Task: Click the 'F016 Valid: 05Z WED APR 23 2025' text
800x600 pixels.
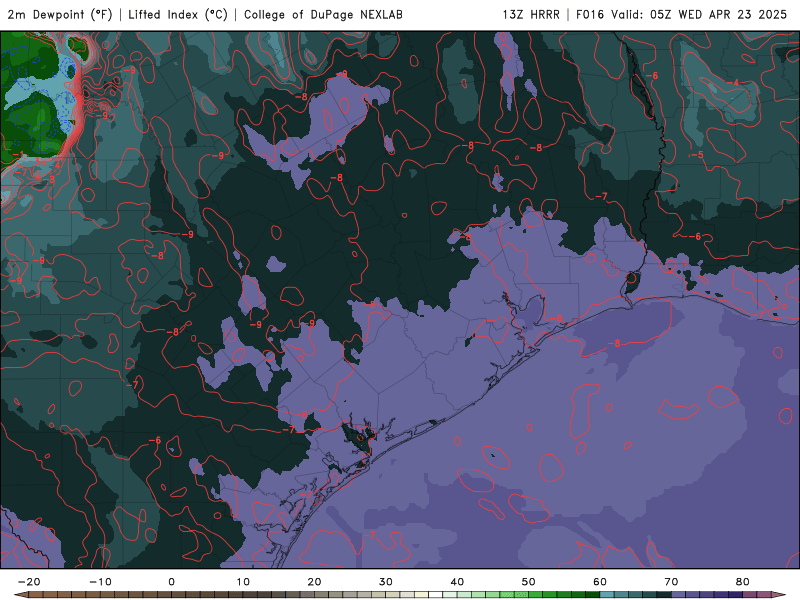Action: [682, 14]
